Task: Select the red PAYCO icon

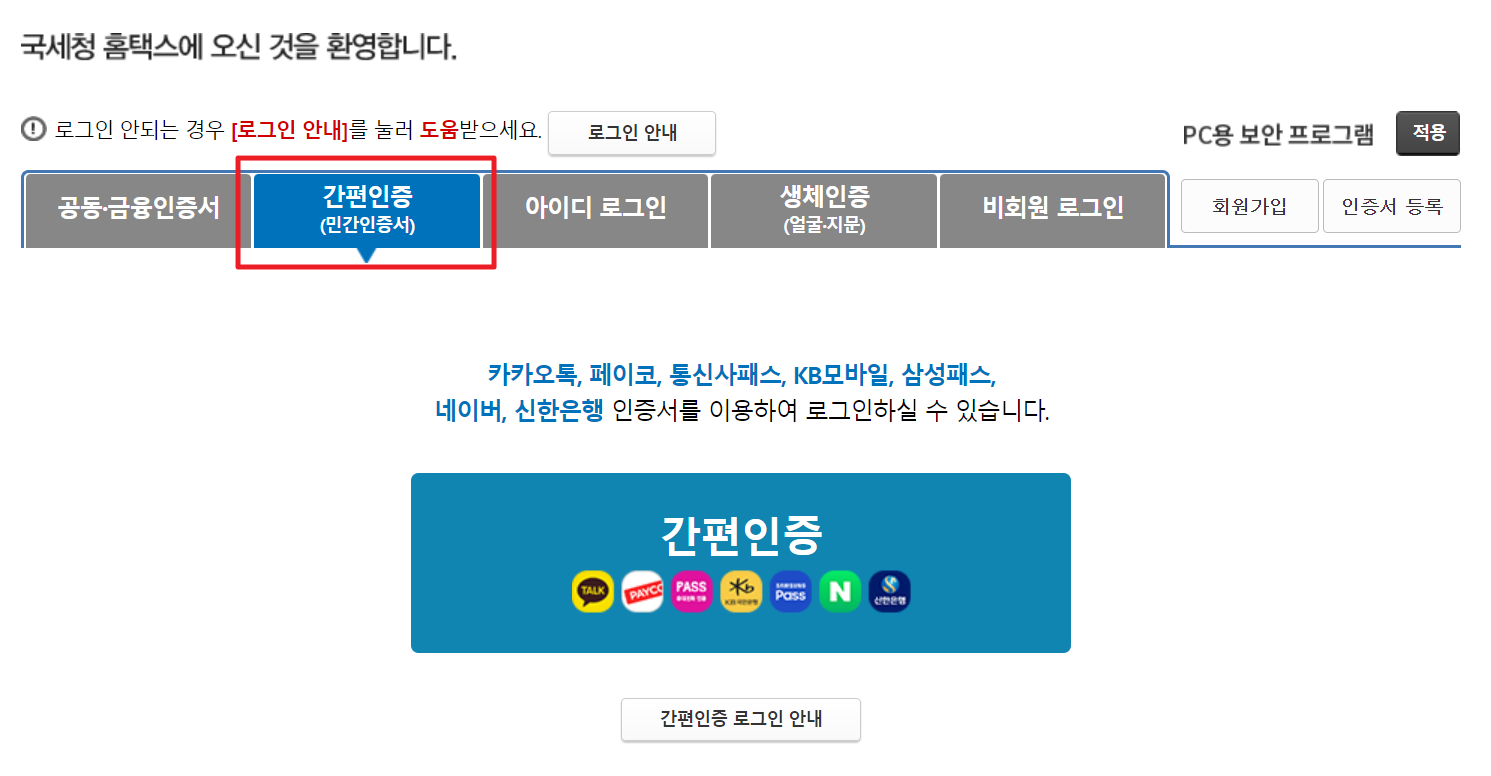Action: pyautogui.click(x=642, y=592)
